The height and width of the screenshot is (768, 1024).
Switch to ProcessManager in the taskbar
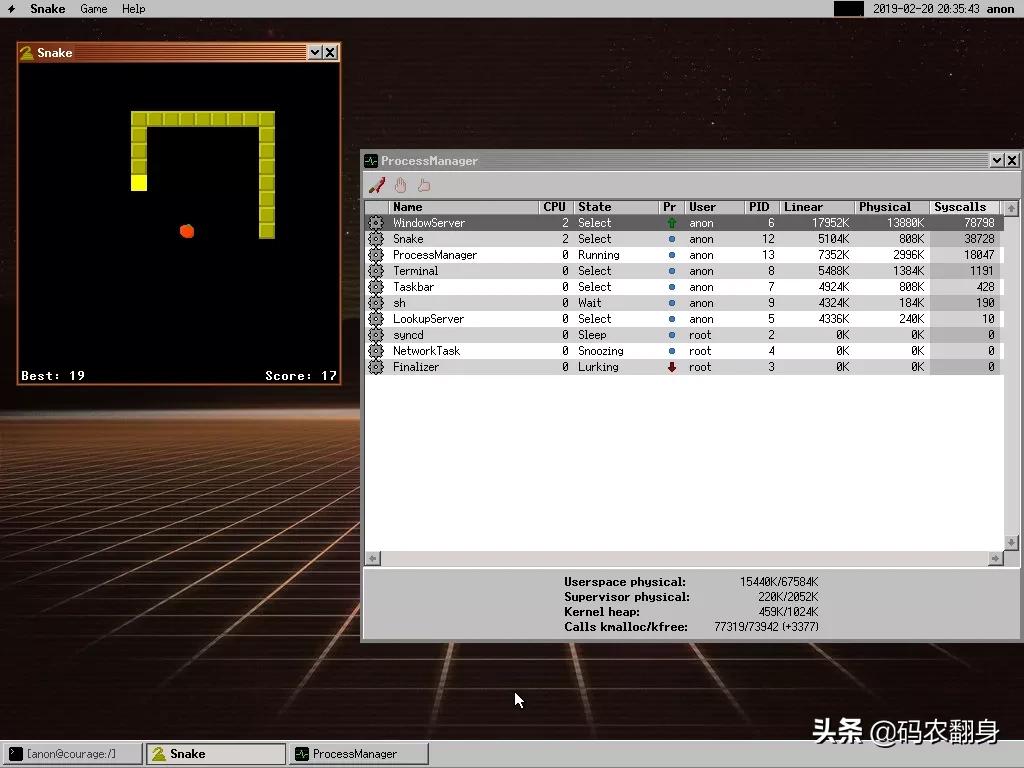(358, 754)
